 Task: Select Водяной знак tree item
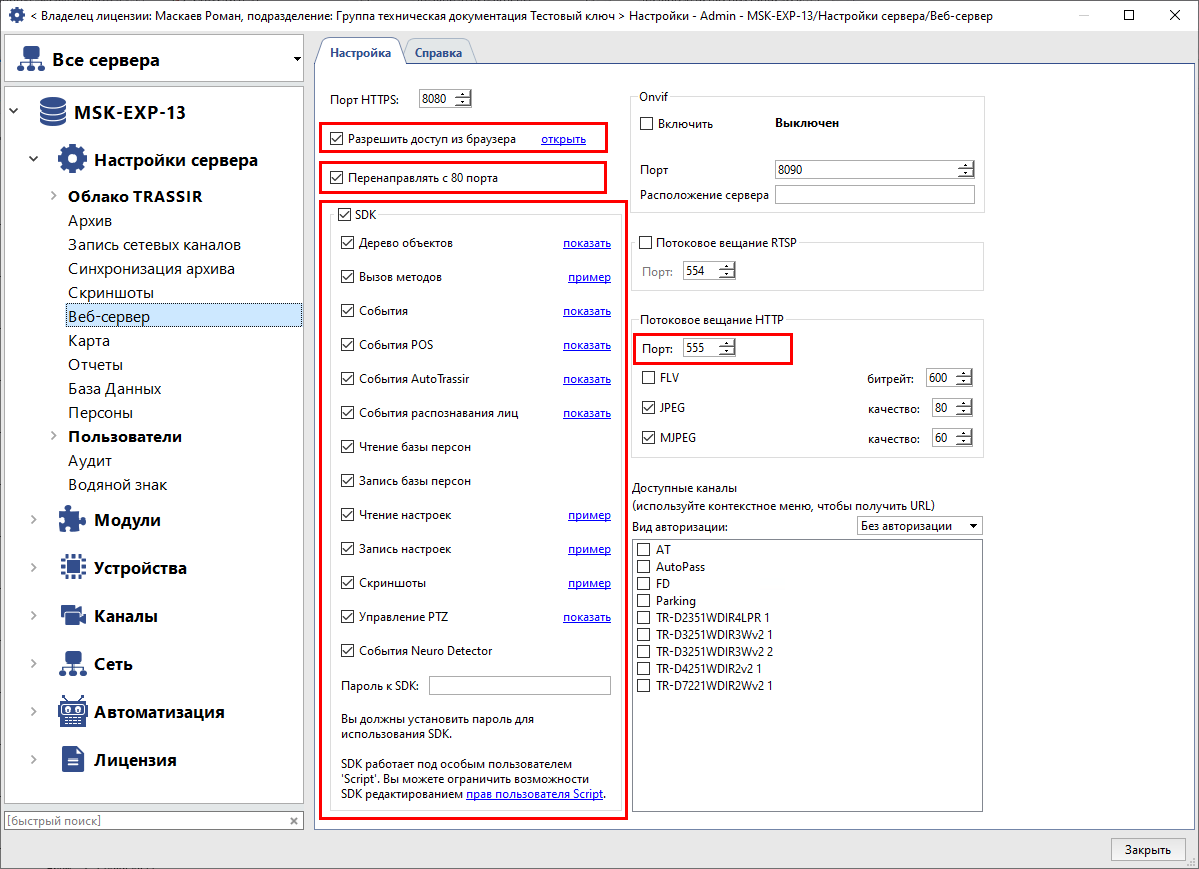click(x=118, y=485)
